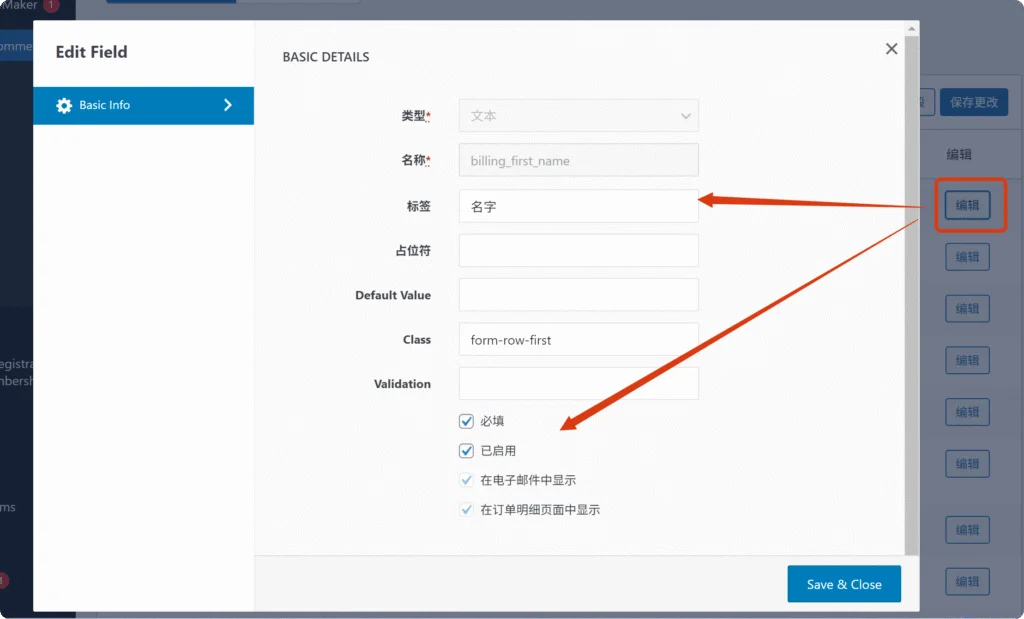
Task: Toggle 在电子邮件中显示 checkbox
Action: coord(466,480)
